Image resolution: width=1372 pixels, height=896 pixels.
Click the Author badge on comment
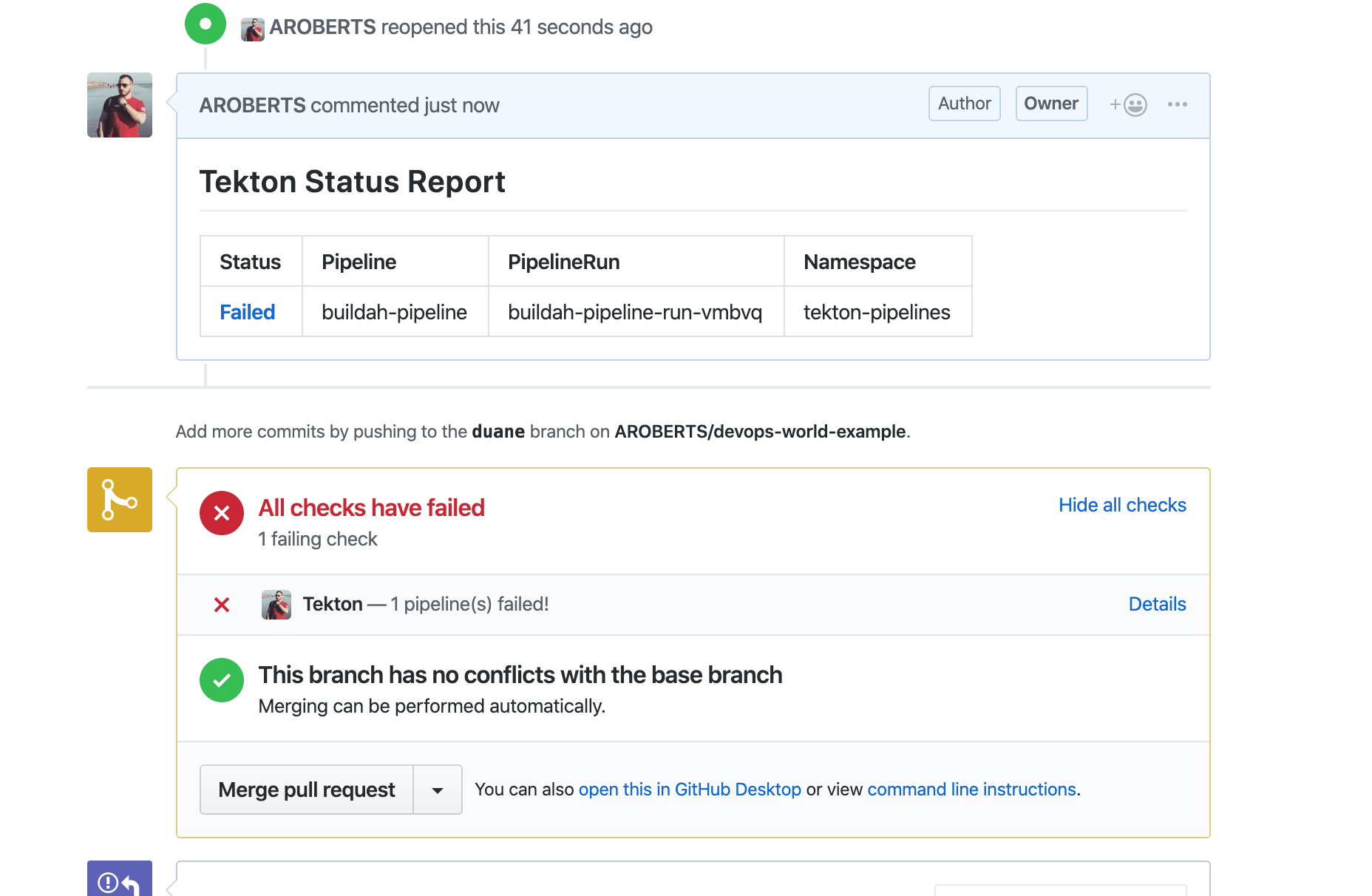pos(965,103)
